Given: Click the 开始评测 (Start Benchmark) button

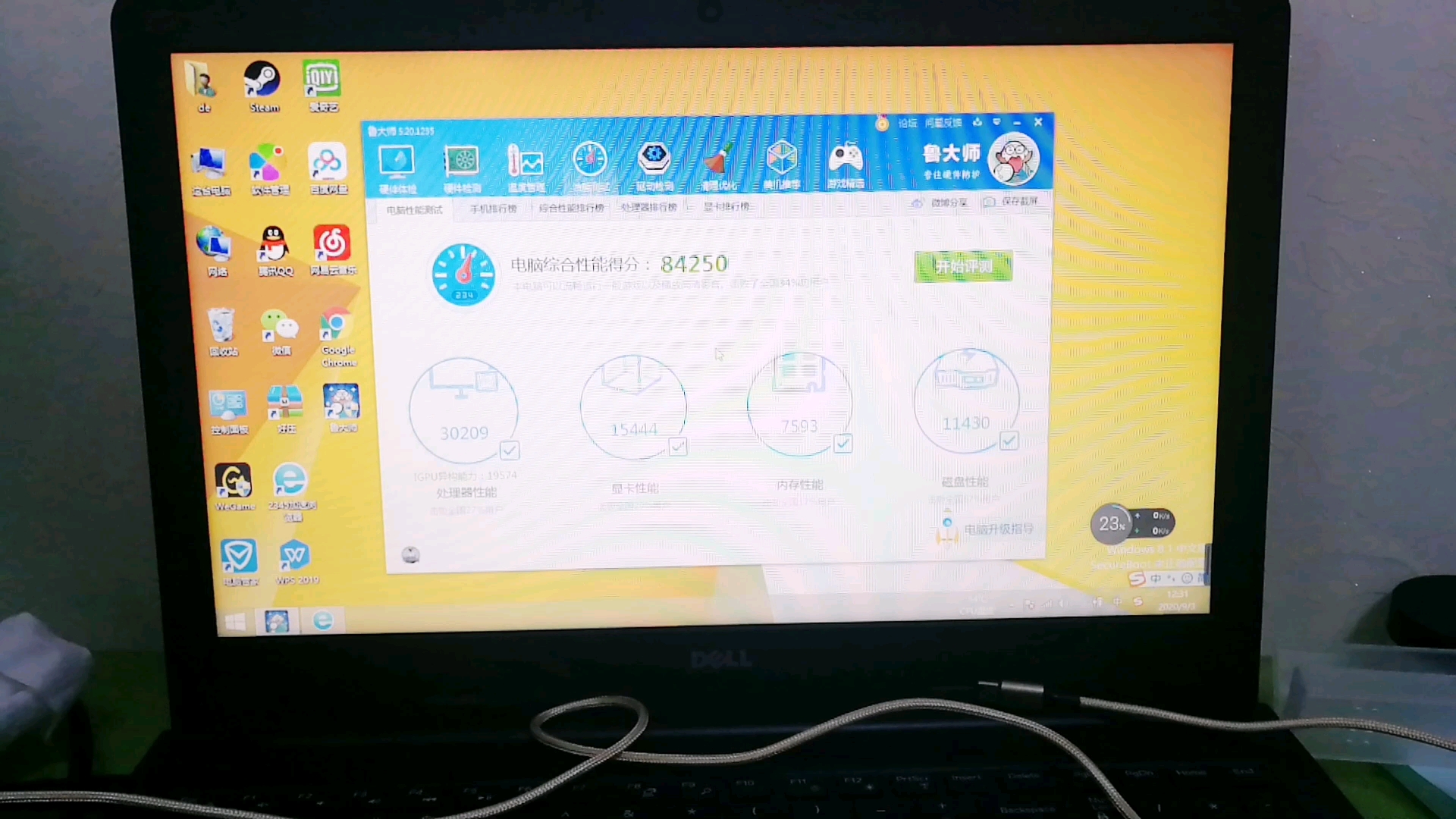Looking at the screenshot, I should pyautogui.click(x=963, y=266).
